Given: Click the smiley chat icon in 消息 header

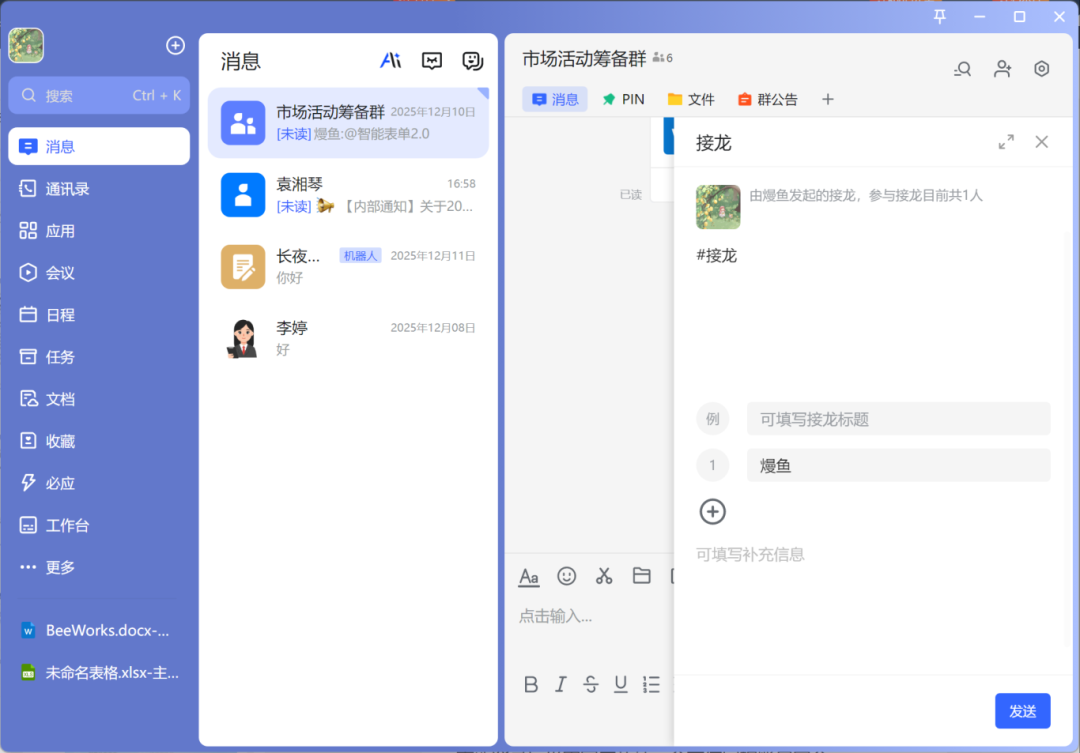Looking at the screenshot, I should click(472, 61).
